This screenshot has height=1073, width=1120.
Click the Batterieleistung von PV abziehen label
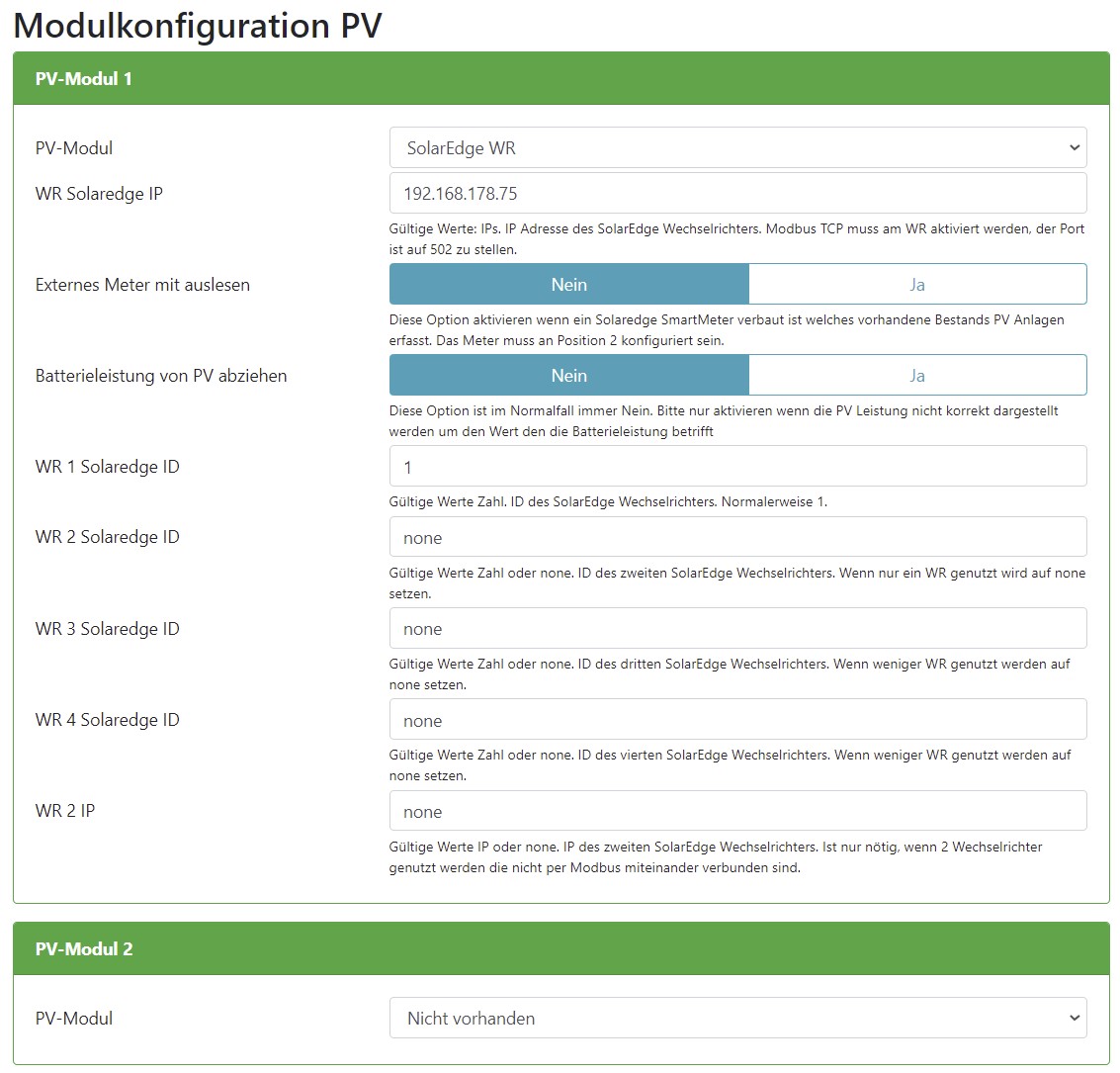161,376
